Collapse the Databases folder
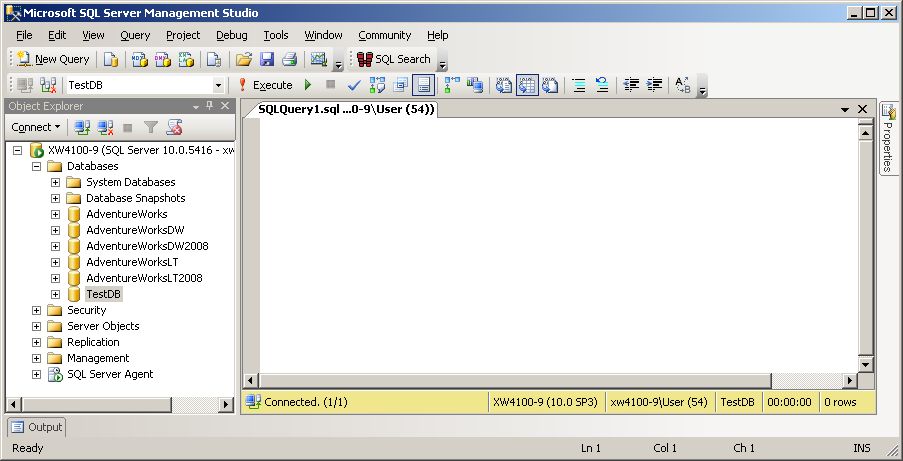The width and height of the screenshot is (903, 461). tap(36, 167)
